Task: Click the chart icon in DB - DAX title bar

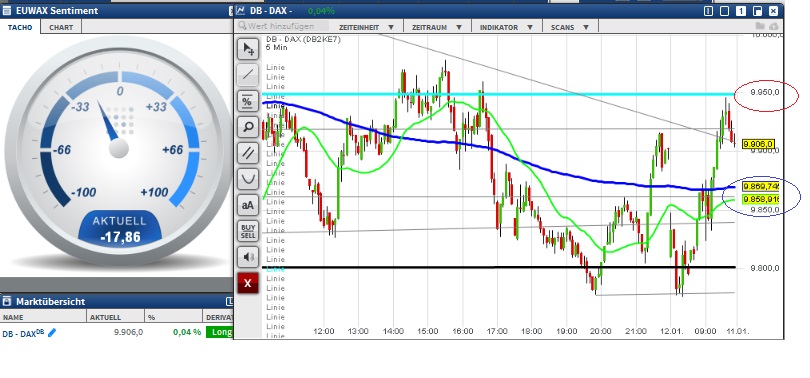Action: point(241,10)
